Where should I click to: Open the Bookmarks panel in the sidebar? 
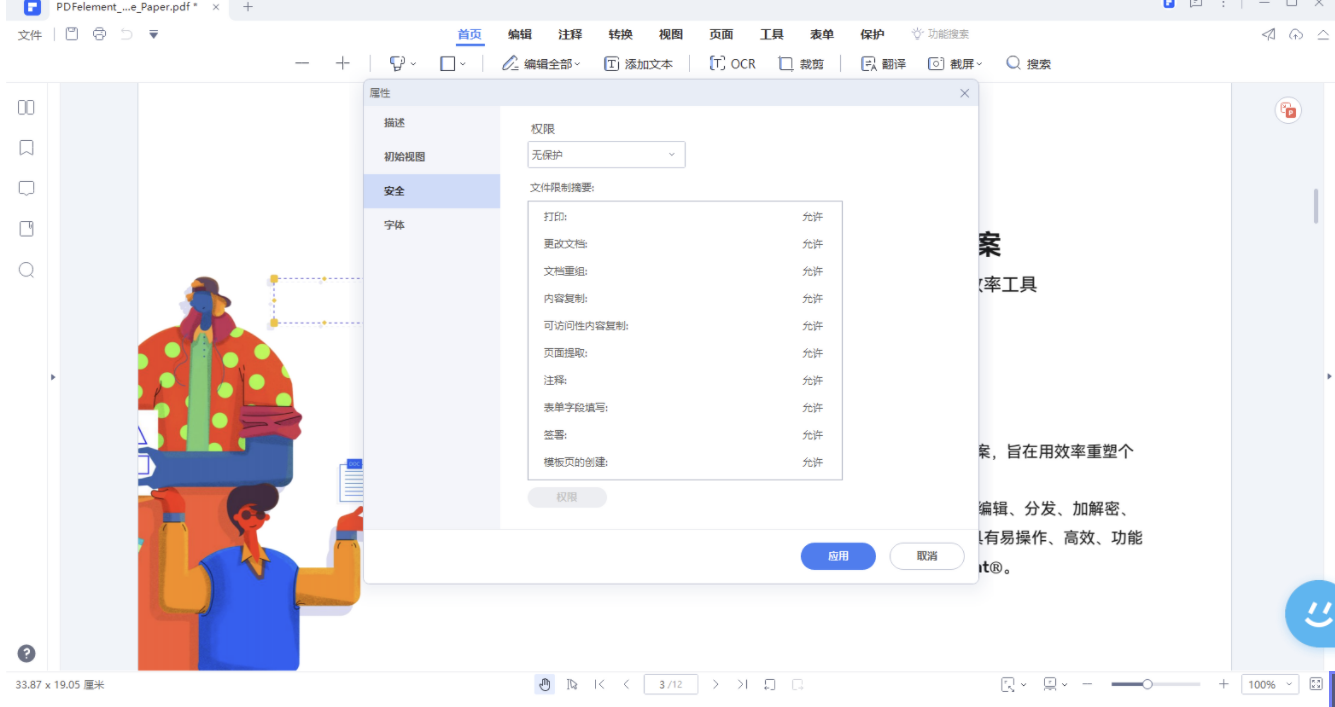click(x=26, y=146)
